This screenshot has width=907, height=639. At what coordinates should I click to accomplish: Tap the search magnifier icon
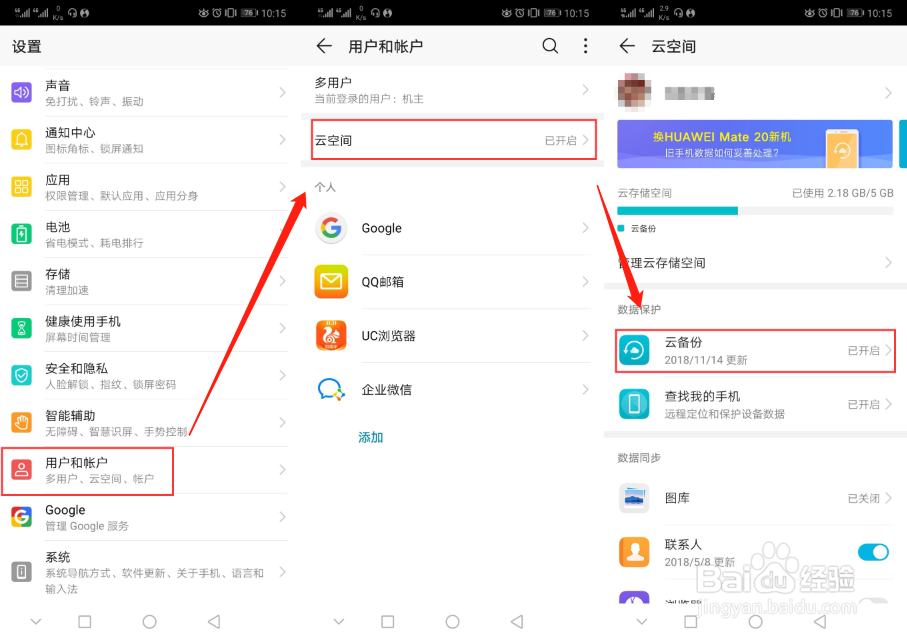click(x=550, y=46)
